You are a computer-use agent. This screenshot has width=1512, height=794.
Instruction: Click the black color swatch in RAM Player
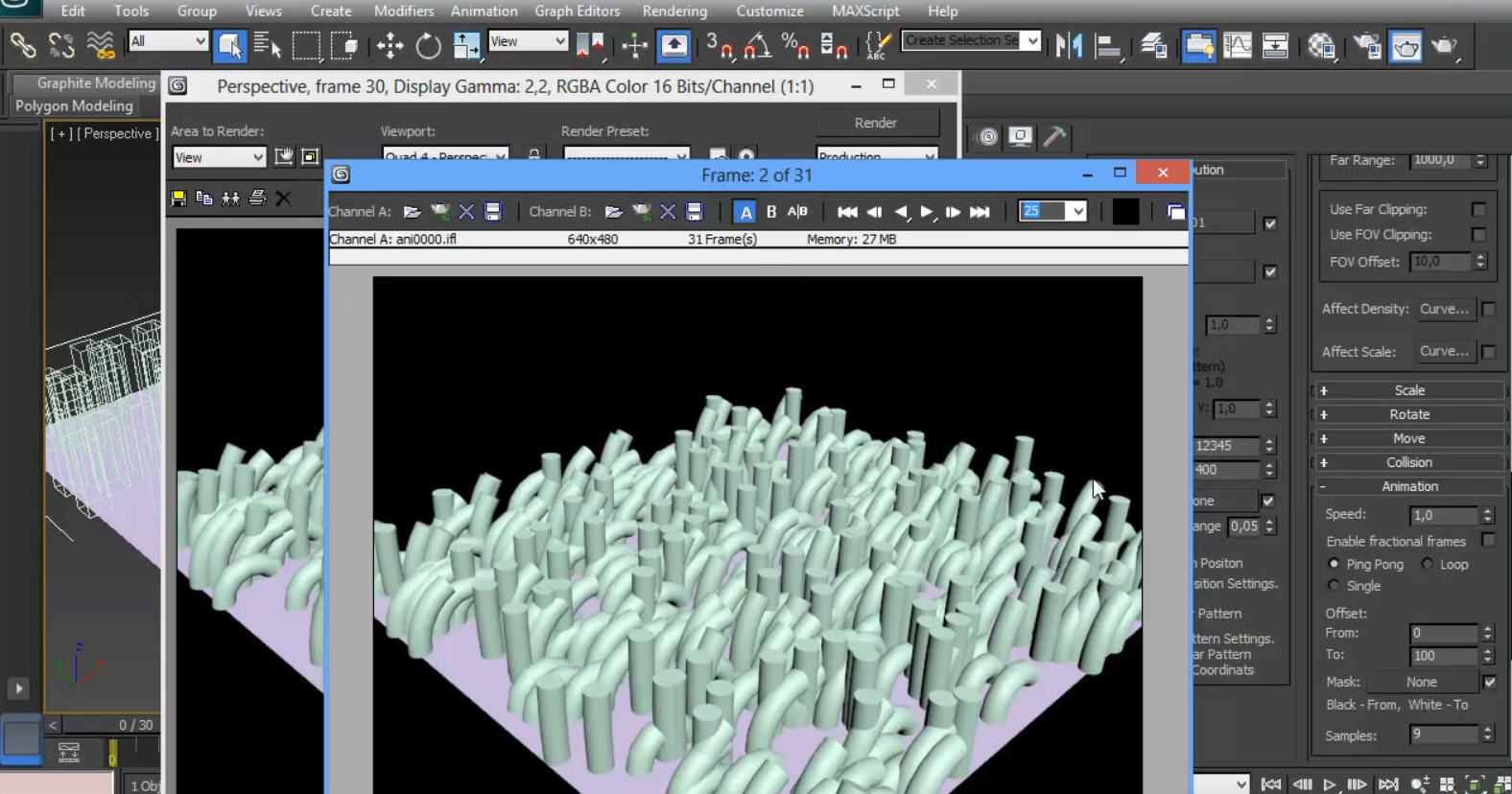click(x=1125, y=211)
